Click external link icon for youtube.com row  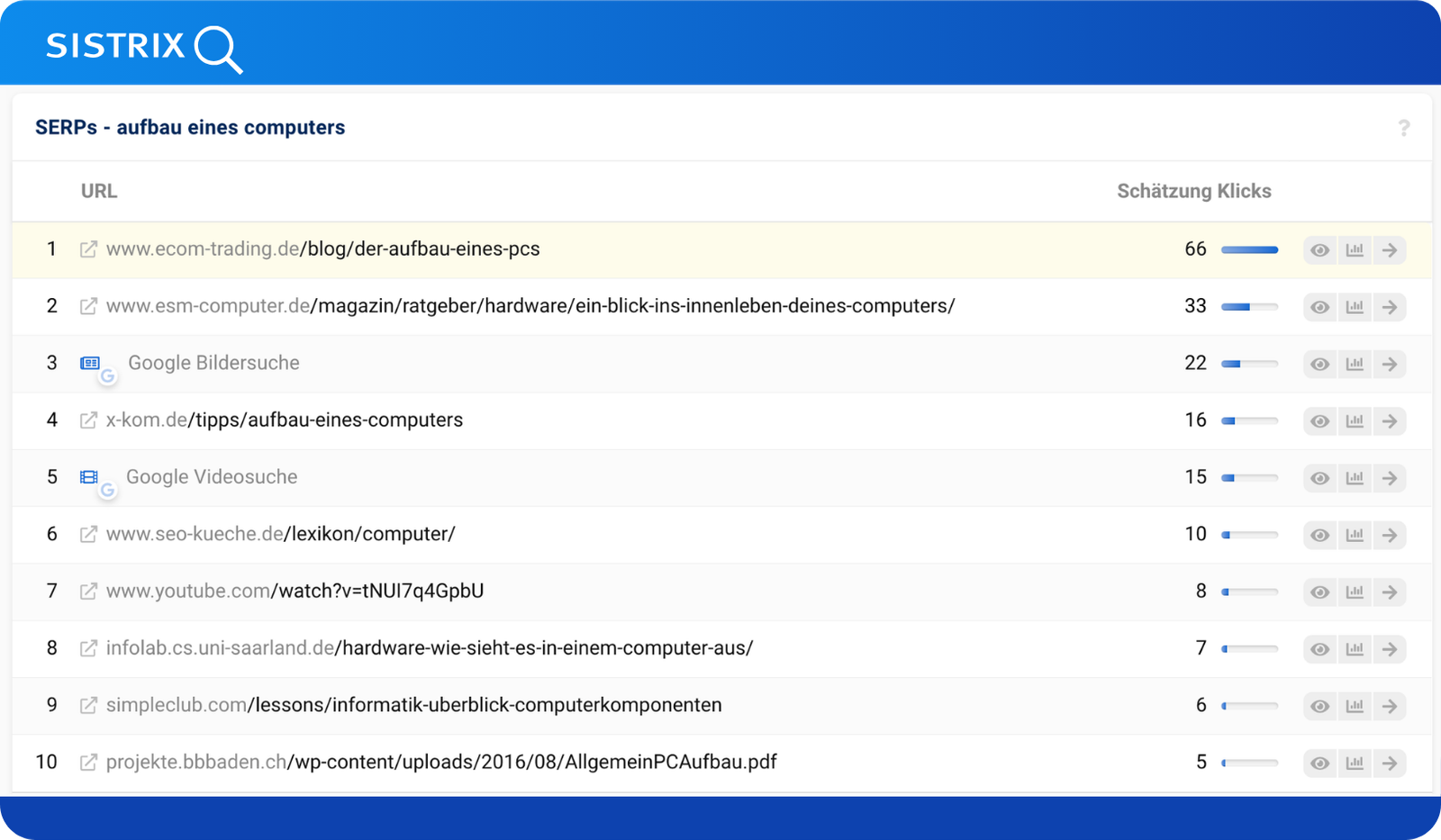[88, 592]
